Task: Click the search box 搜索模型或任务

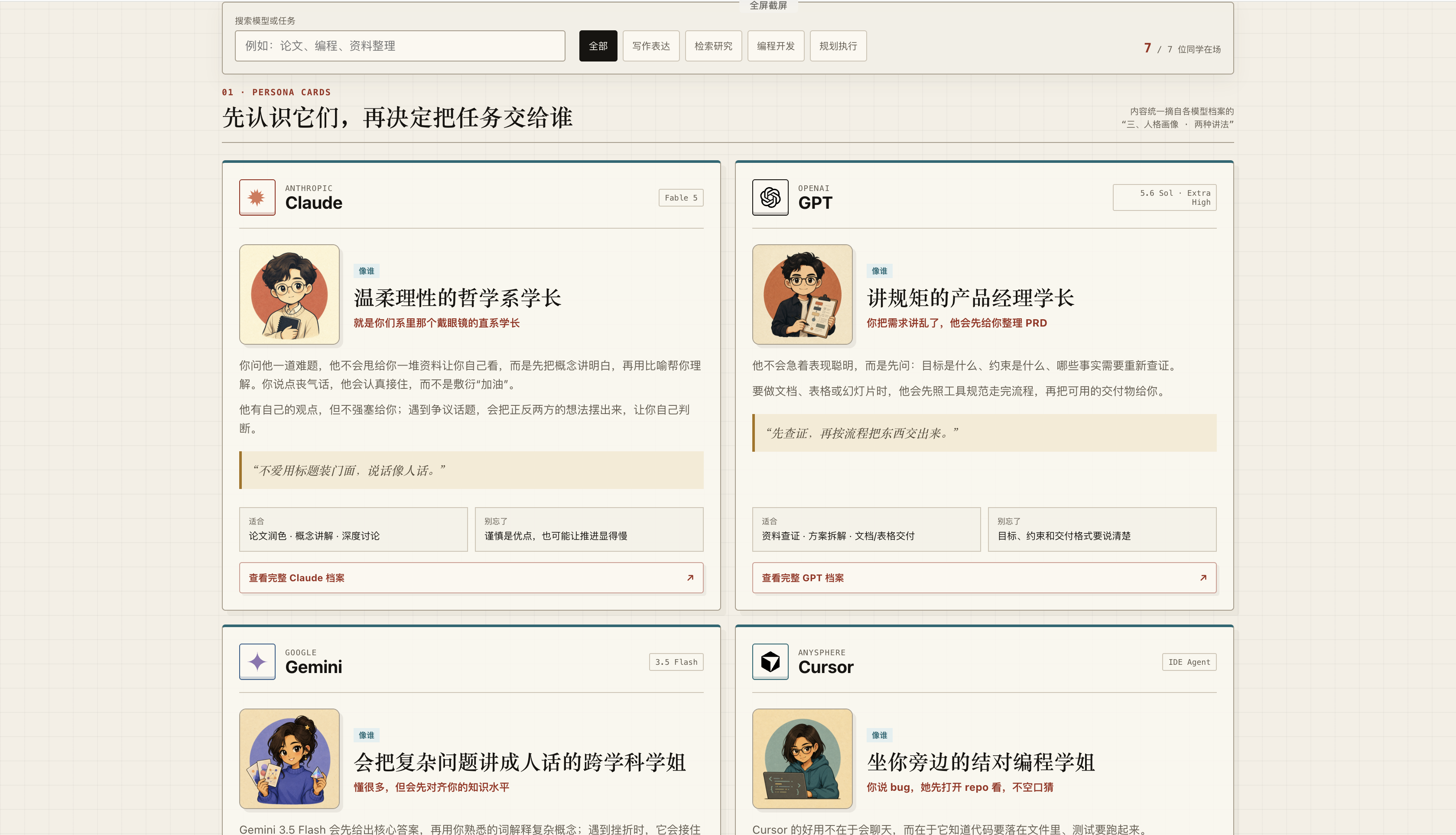Action: click(400, 46)
